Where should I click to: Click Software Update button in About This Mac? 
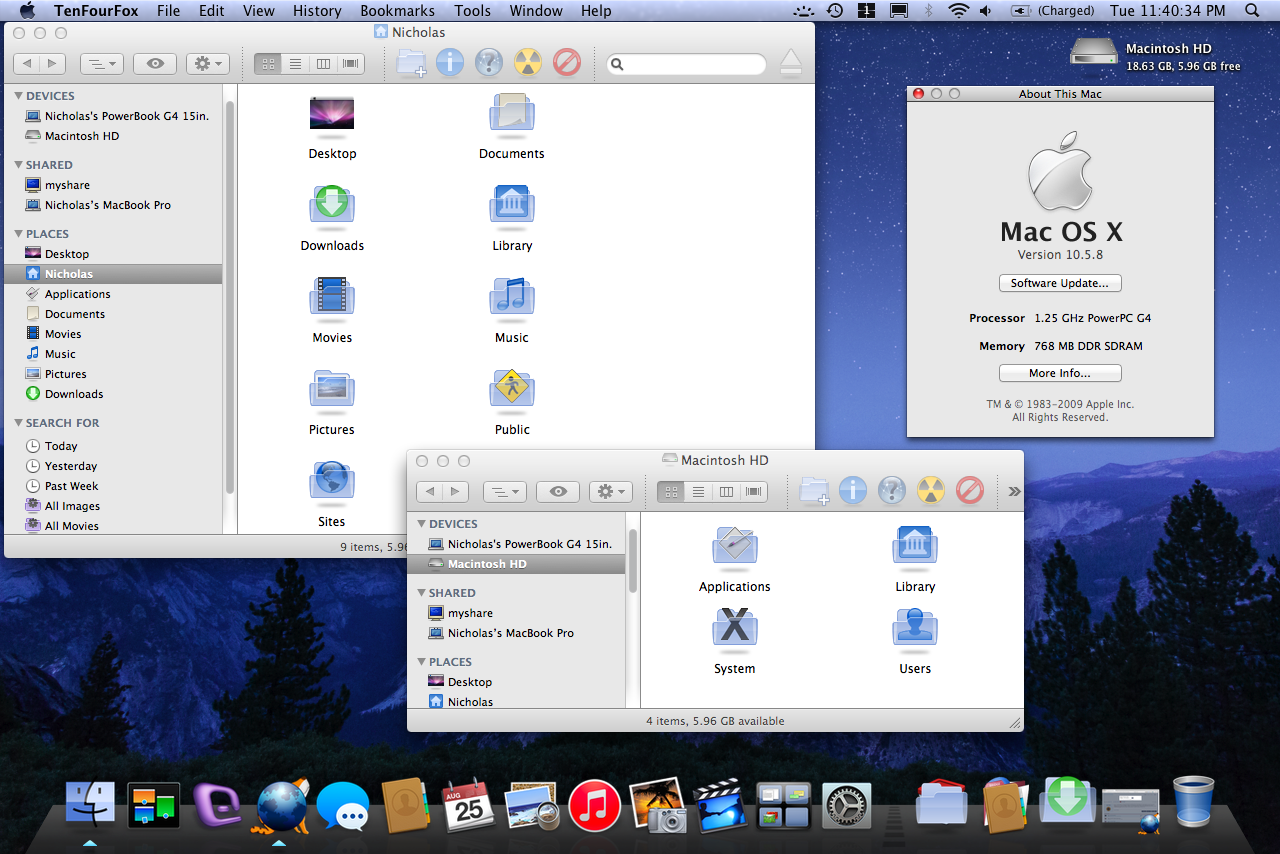[x=1060, y=283]
